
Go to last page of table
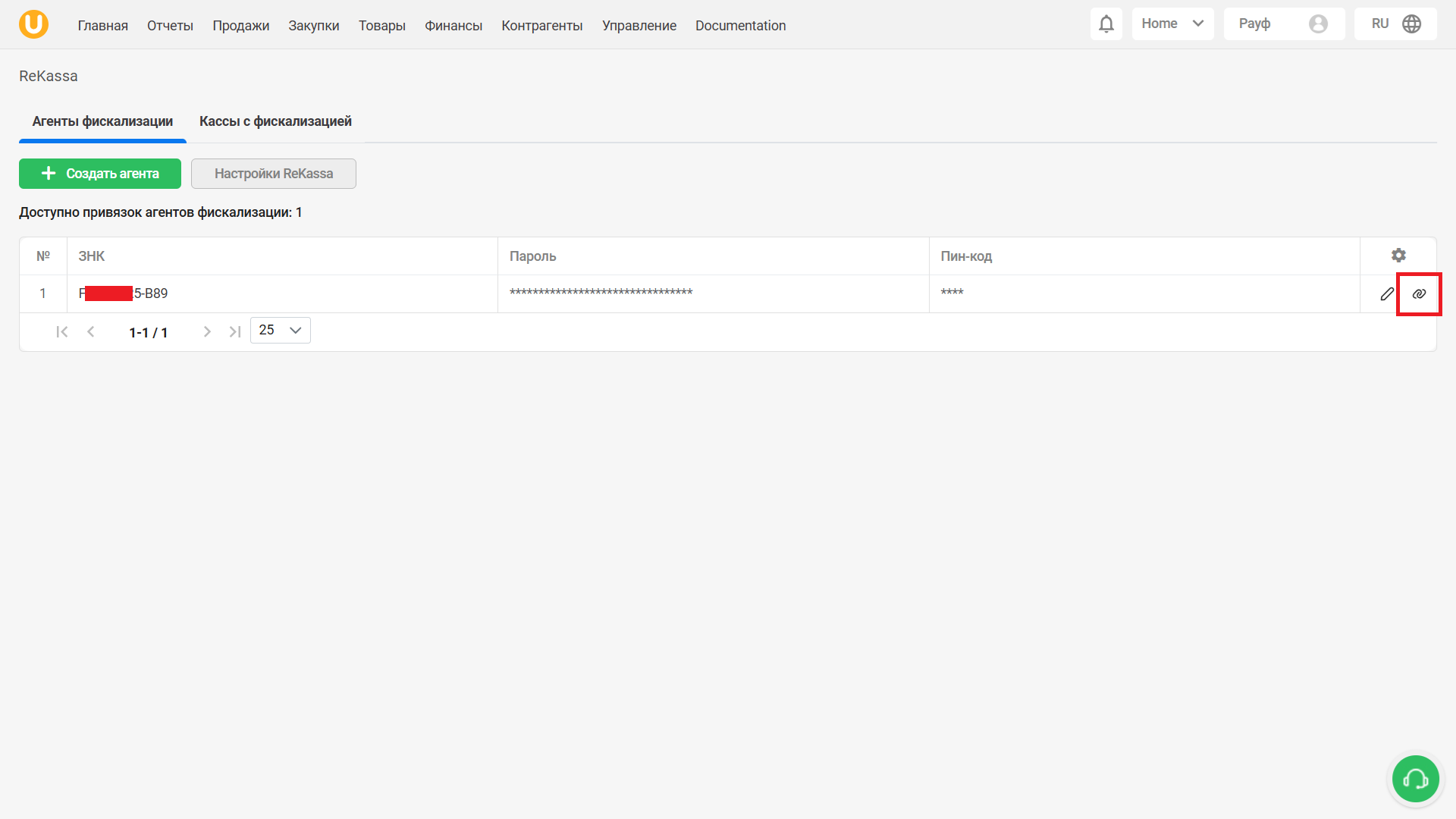tap(235, 331)
